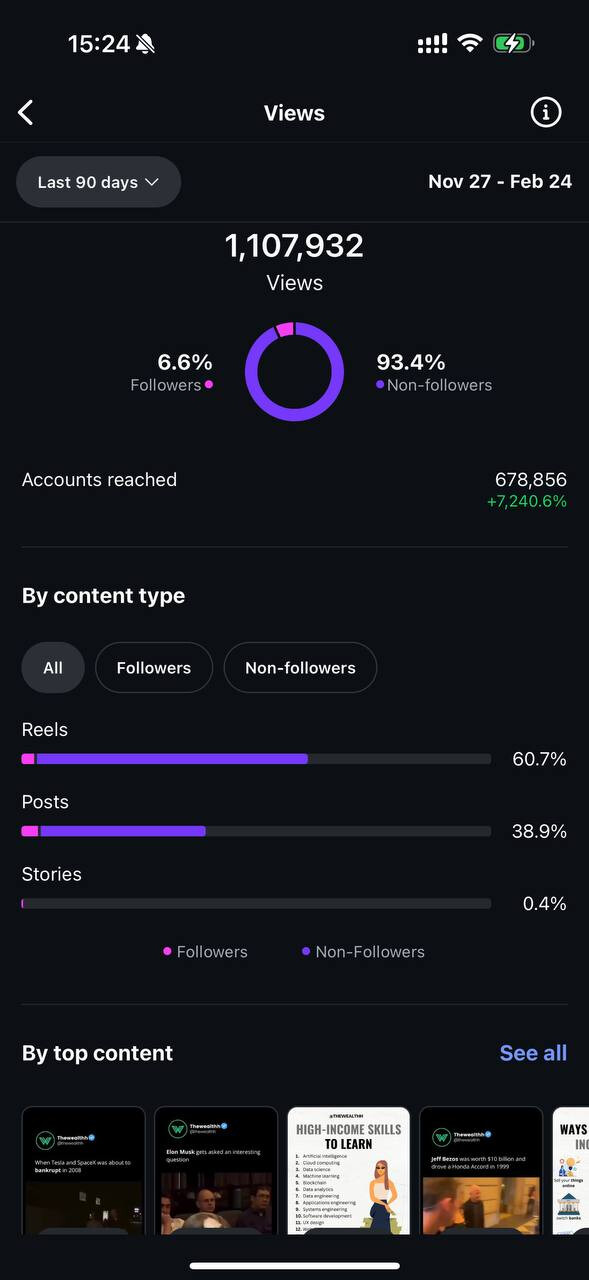Tap the donut chart of views

point(294,372)
